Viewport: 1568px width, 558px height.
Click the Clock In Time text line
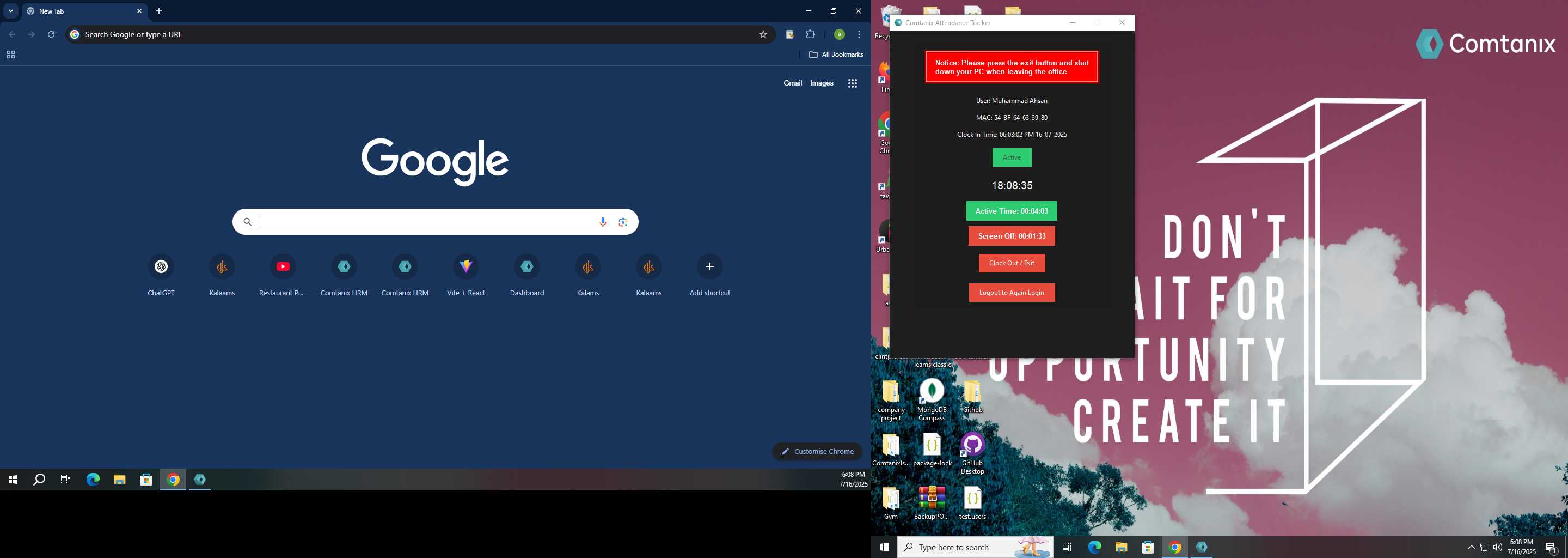[1012, 135]
